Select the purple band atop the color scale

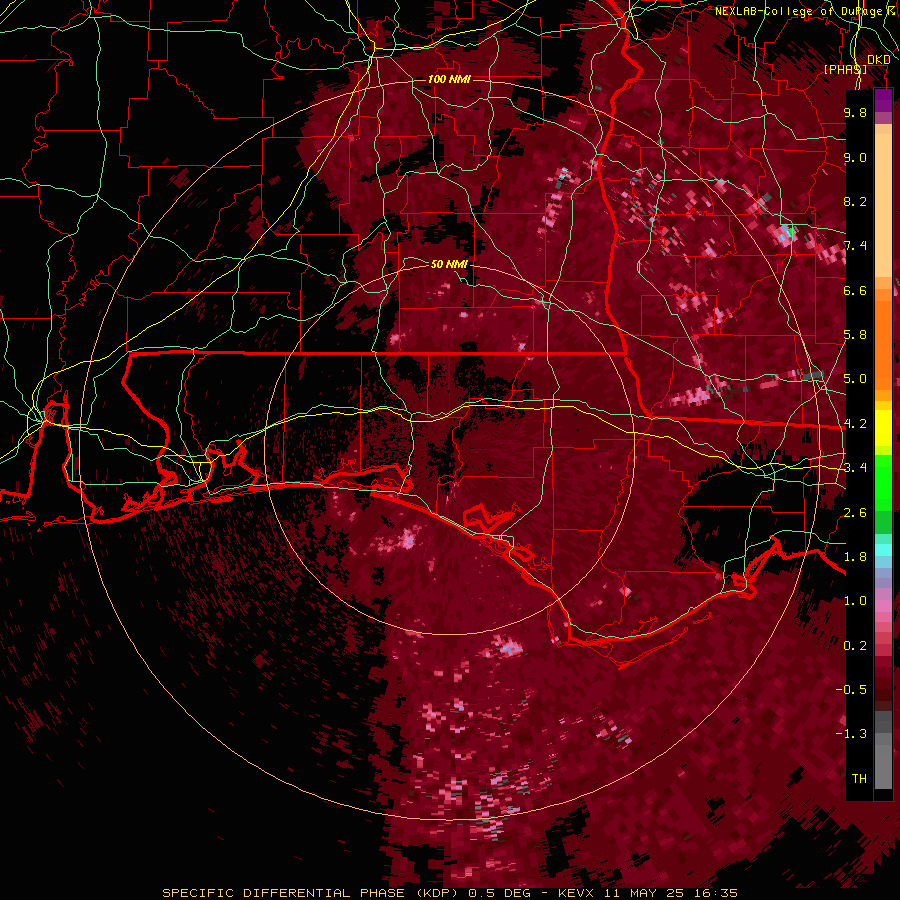[883, 100]
